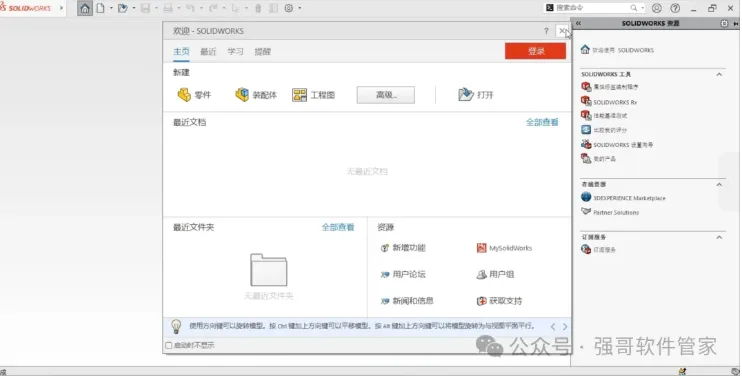Switch to the 学习 learn tab
Image resolution: width=742 pixels, height=379 pixels.
tap(235, 52)
